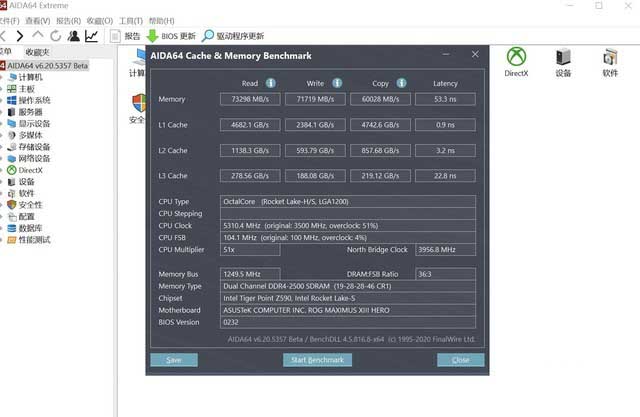The width and height of the screenshot is (640, 417).
Task: Click the refresh toolbar icon
Action: [x=53, y=36]
